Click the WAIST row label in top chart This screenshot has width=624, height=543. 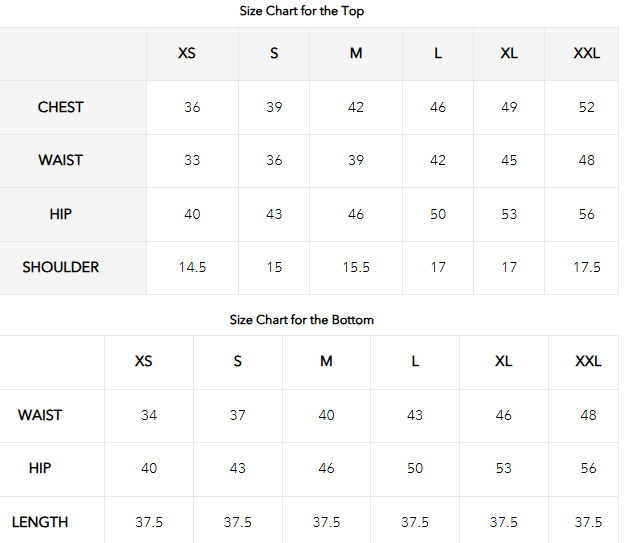point(61,160)
